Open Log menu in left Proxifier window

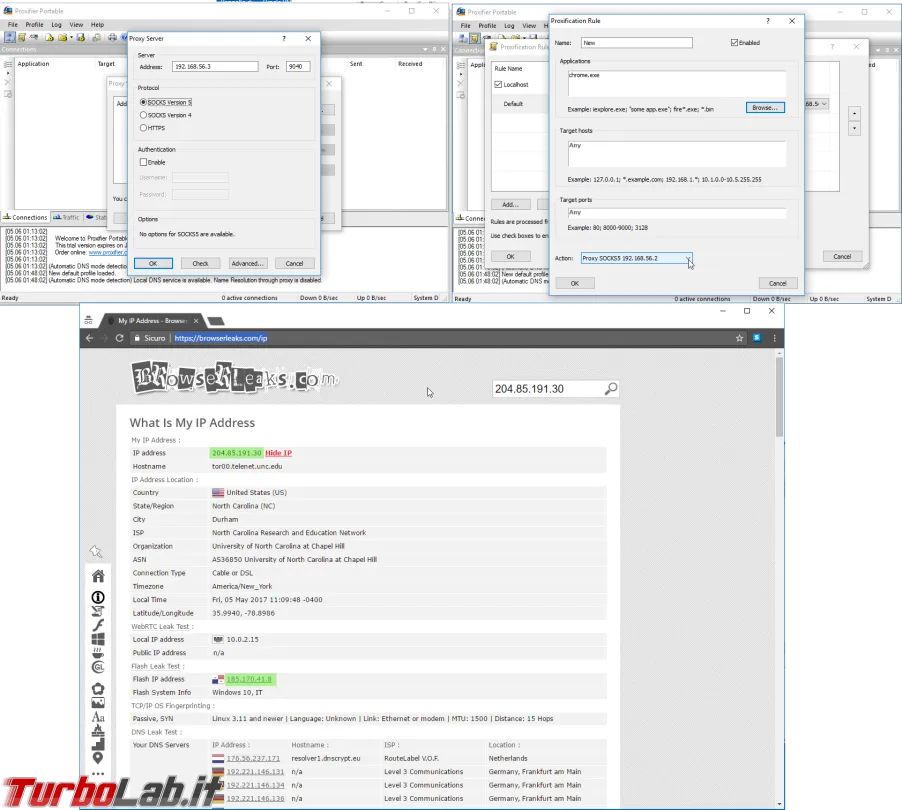point(56,25)
